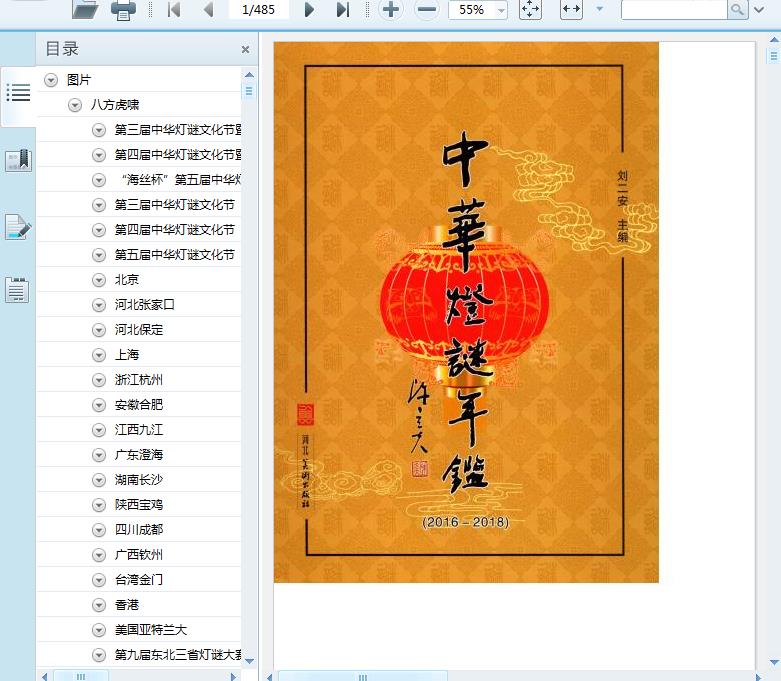781x681 pixels.
Task: Print the document with the printer icon
Action: click(x=123, y=9)
